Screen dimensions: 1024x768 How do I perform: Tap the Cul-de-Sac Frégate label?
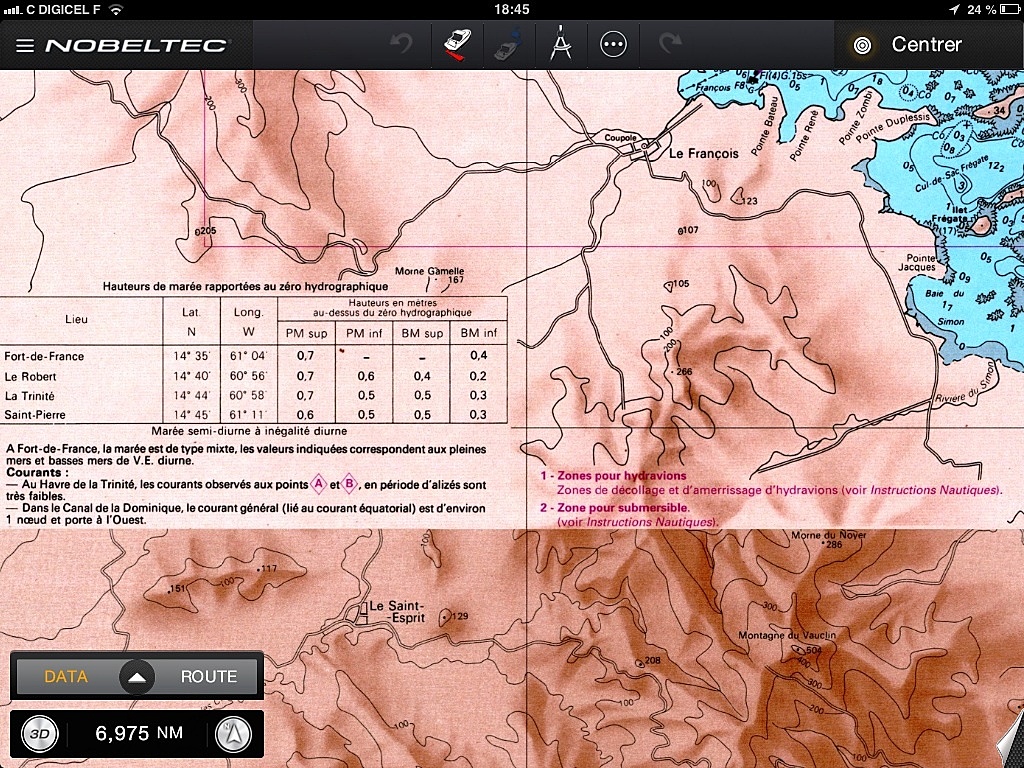tap(953, 175)
